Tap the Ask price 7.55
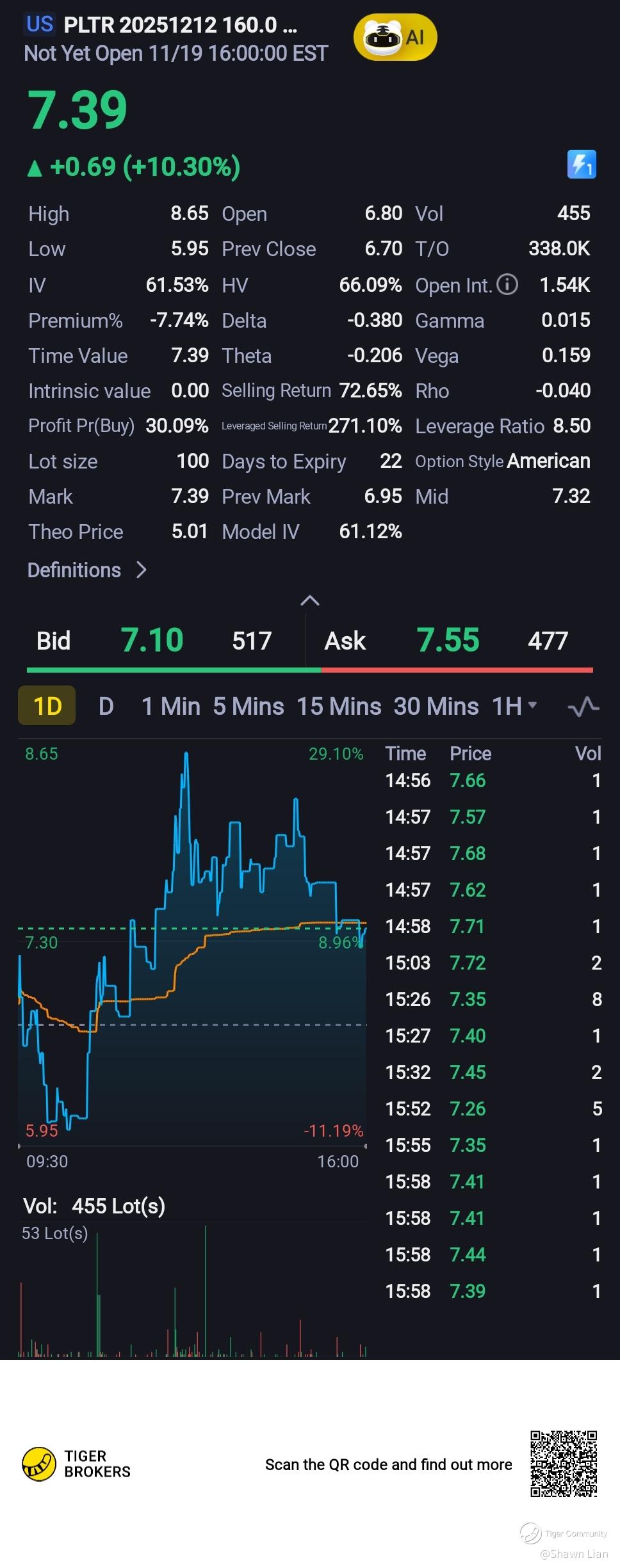The height and width of the screenshot is (1568, 620). point(448,640)
